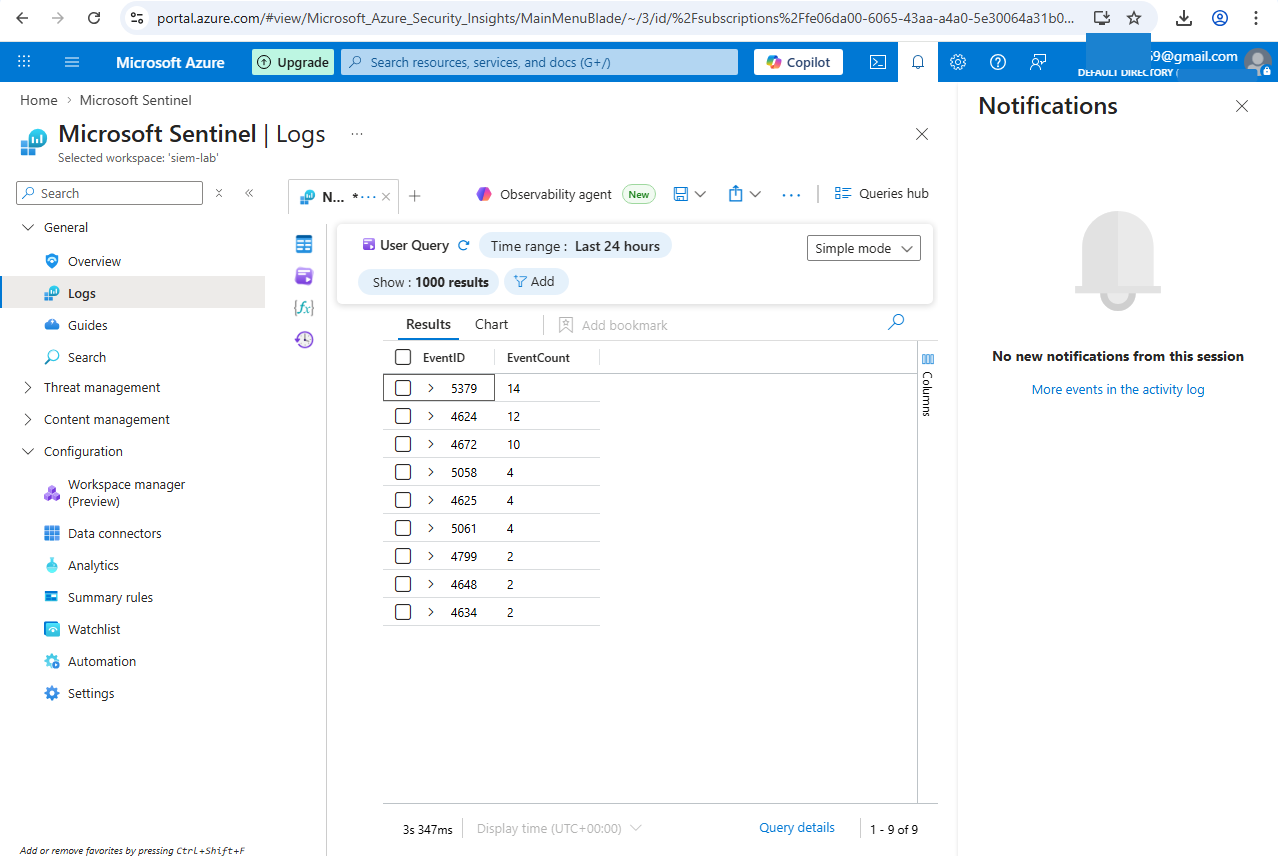Screen dimensions: 1278x856
Task: Expand Threat management section
Action: [28, 388]
